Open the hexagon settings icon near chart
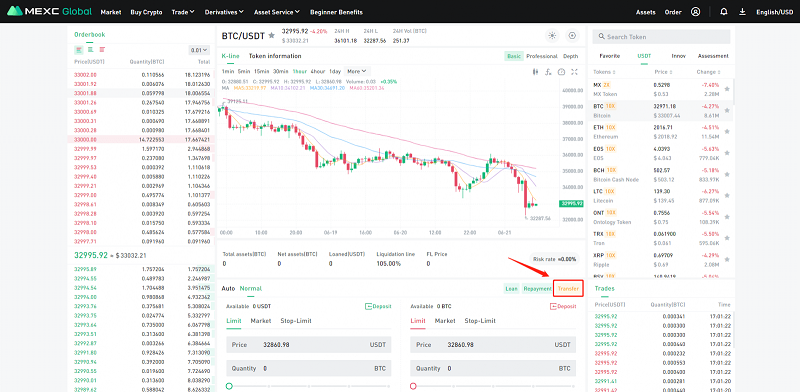The width and height of the screenshot is (800, 392). pos(572,35)
